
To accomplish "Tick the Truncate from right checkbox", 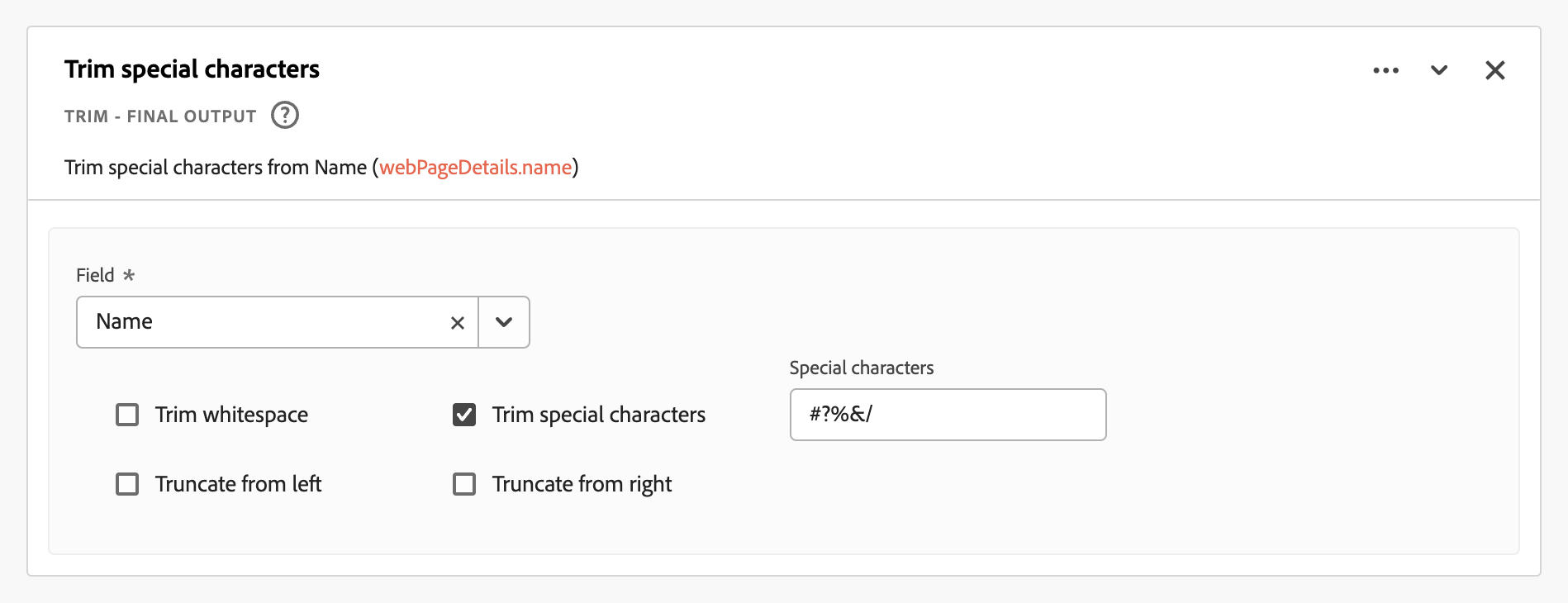I will [x=464, y=484].
